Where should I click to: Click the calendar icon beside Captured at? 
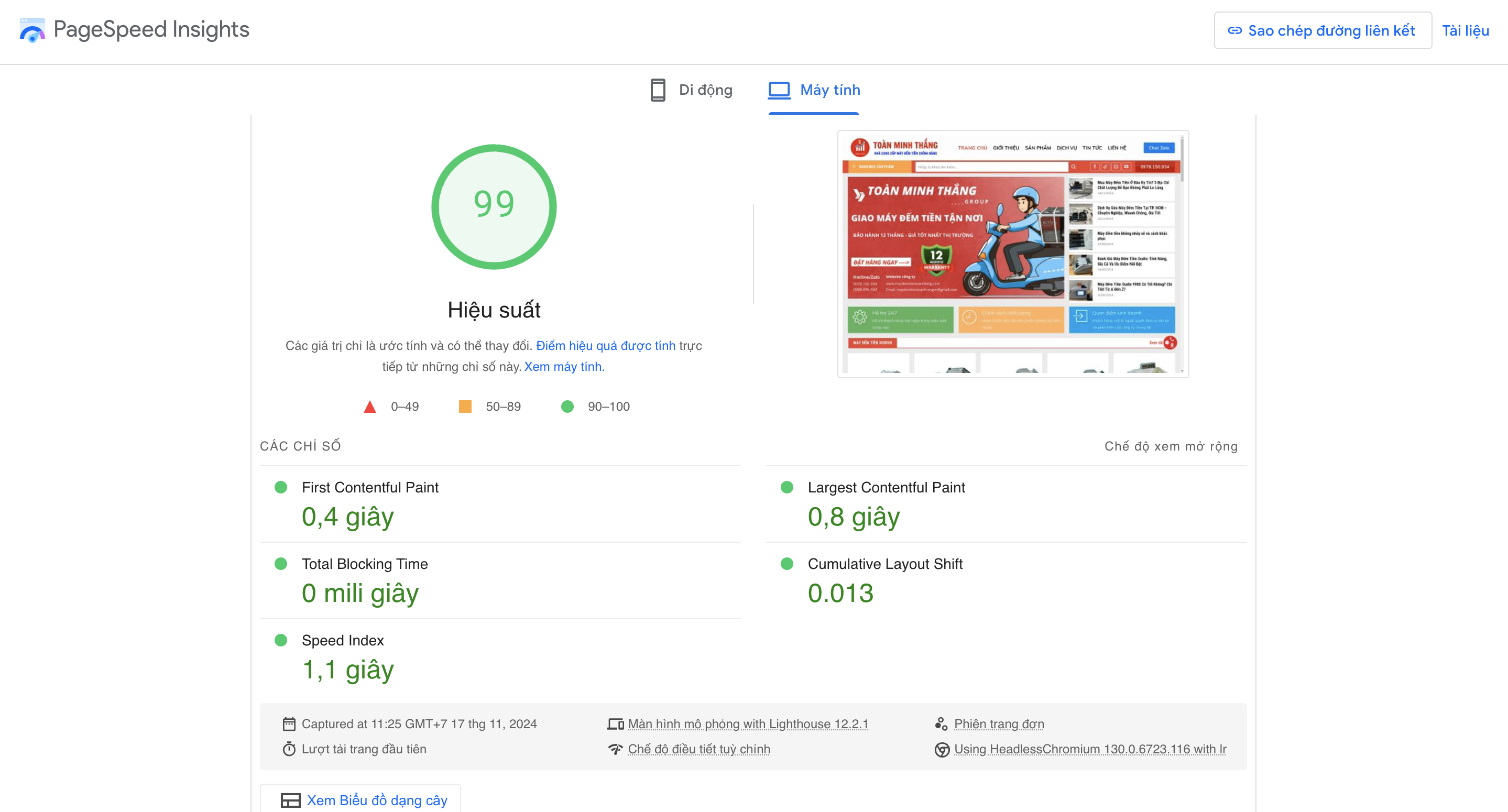click(x=289, y=724)
